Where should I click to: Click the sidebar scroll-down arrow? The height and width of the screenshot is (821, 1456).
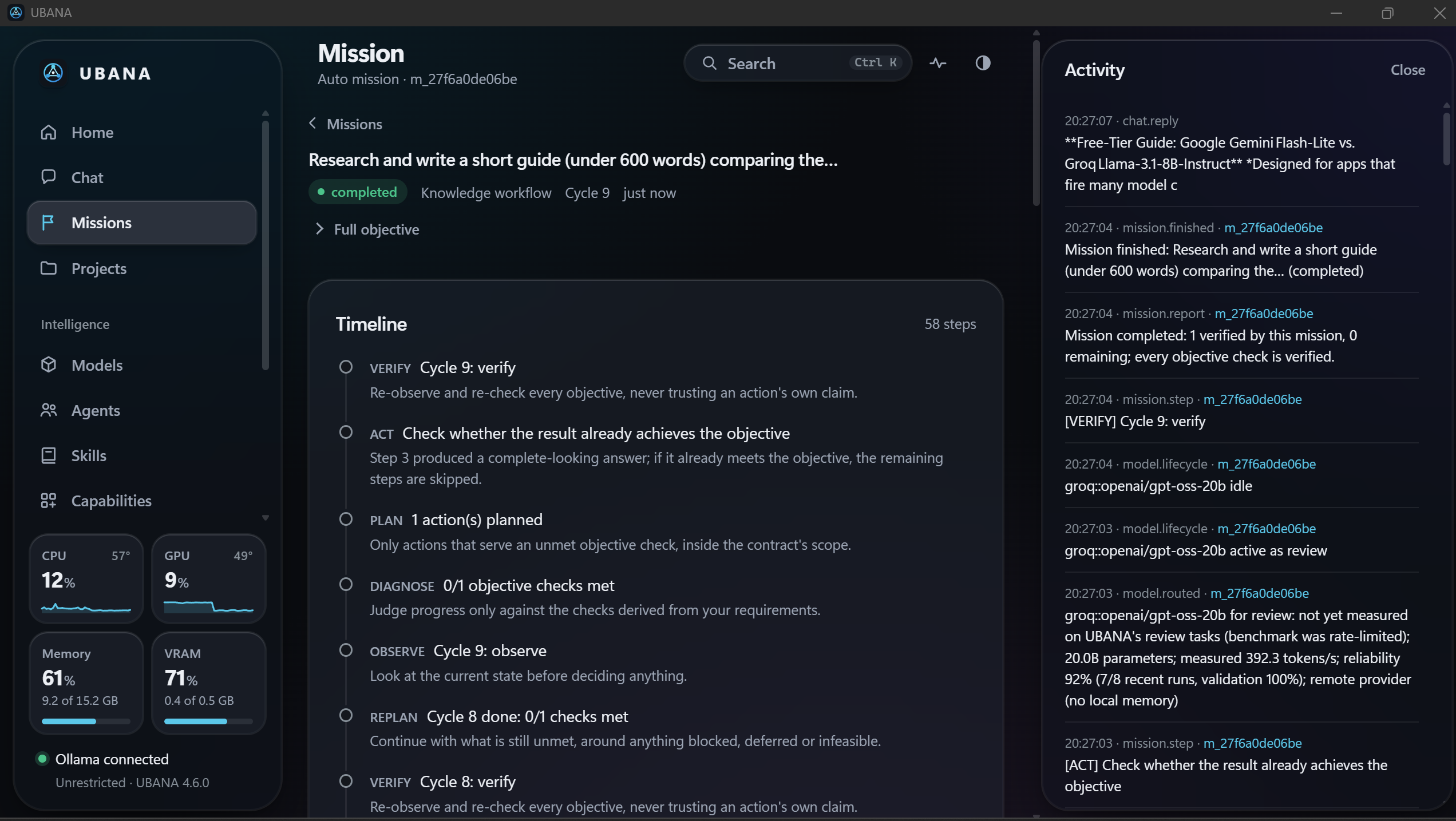pyautogui.click(x=265, y=517)
